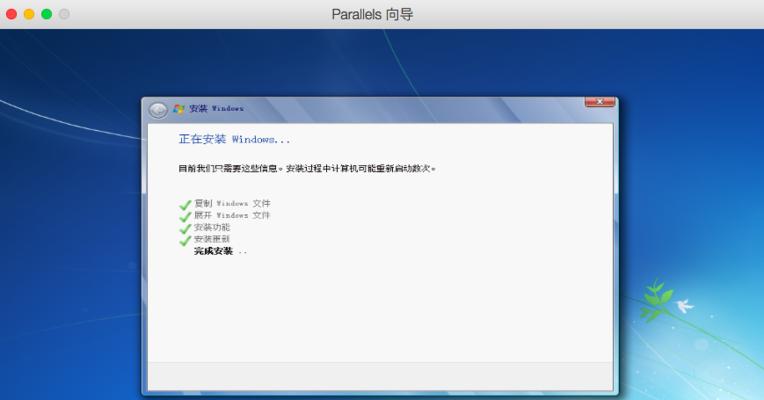
Task: Select the text 复制 Windows 文件
Action: [232, 203]
